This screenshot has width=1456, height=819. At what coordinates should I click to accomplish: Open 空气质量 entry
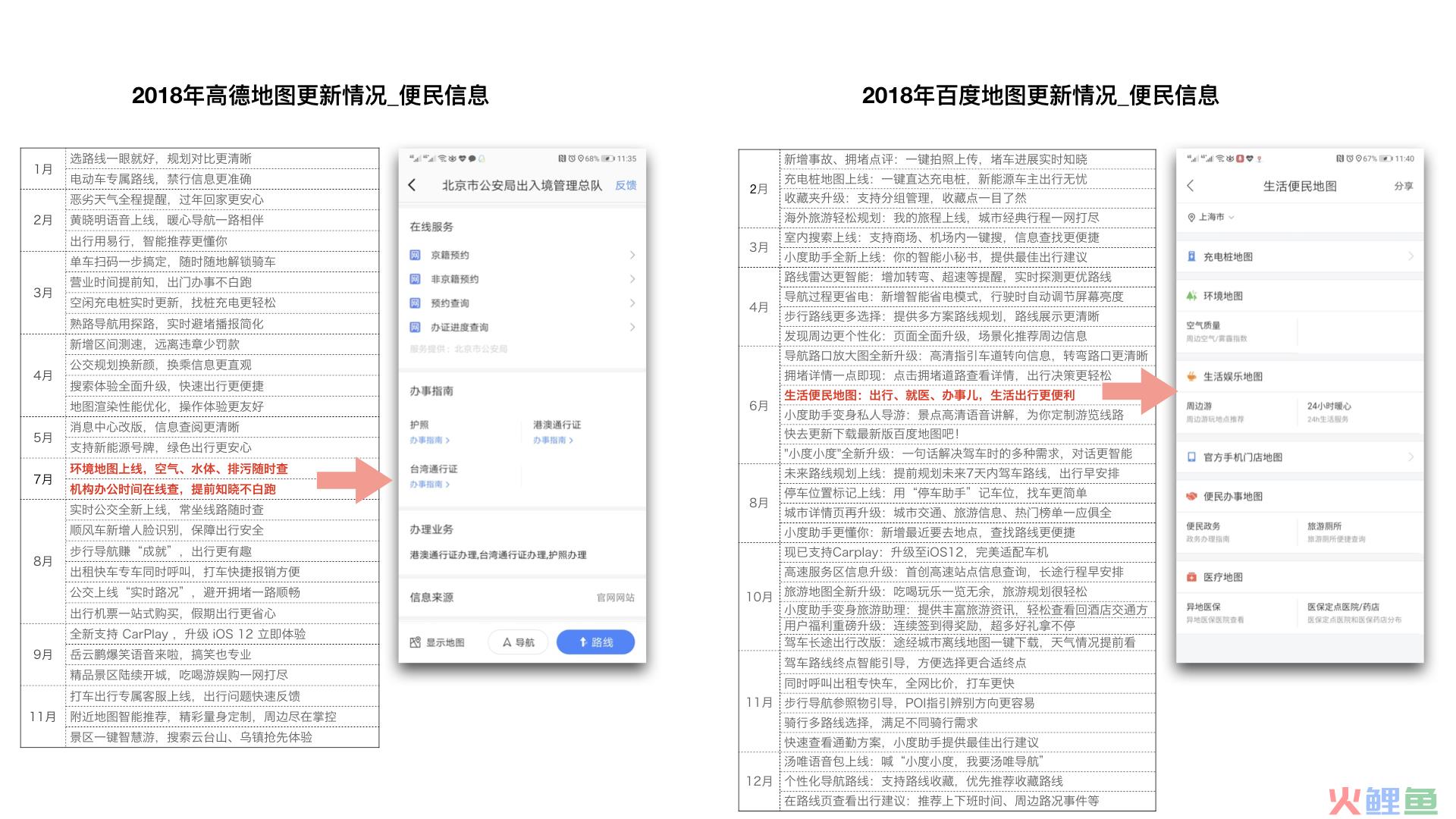pyautogui.click(x=1217, y=331)
